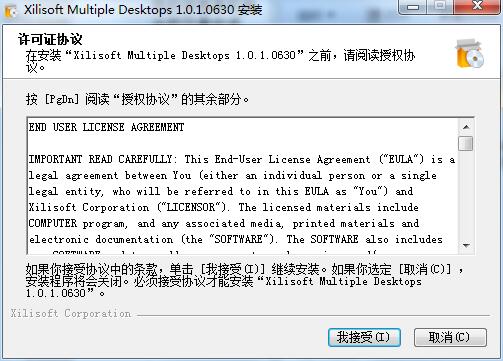Image resolution: width=503 pixels, height=361 pixels.
Task: Click the license text scrollbar thumb
Action: coord(466,143)
